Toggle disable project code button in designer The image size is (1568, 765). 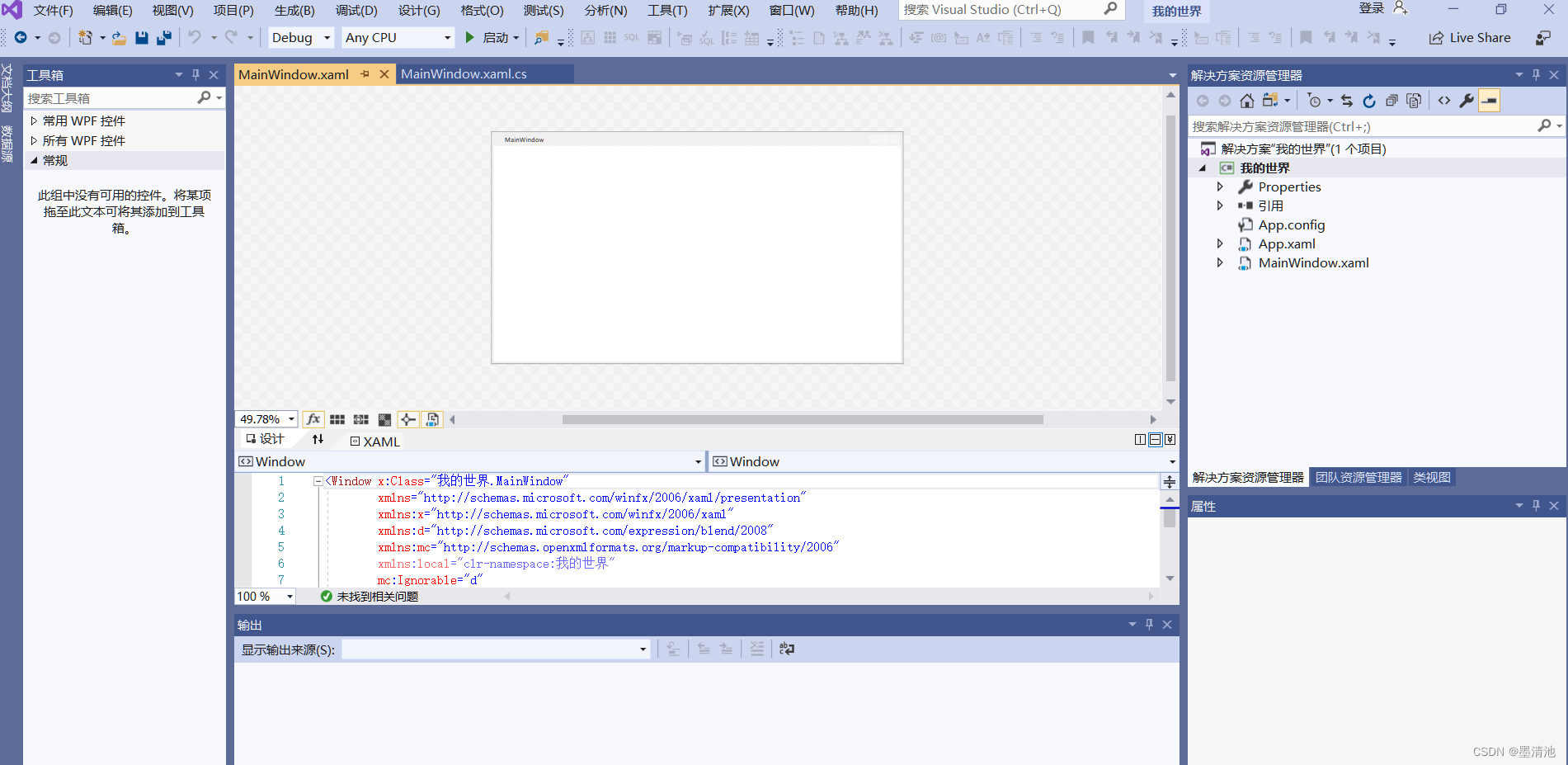tap(432, 419)
